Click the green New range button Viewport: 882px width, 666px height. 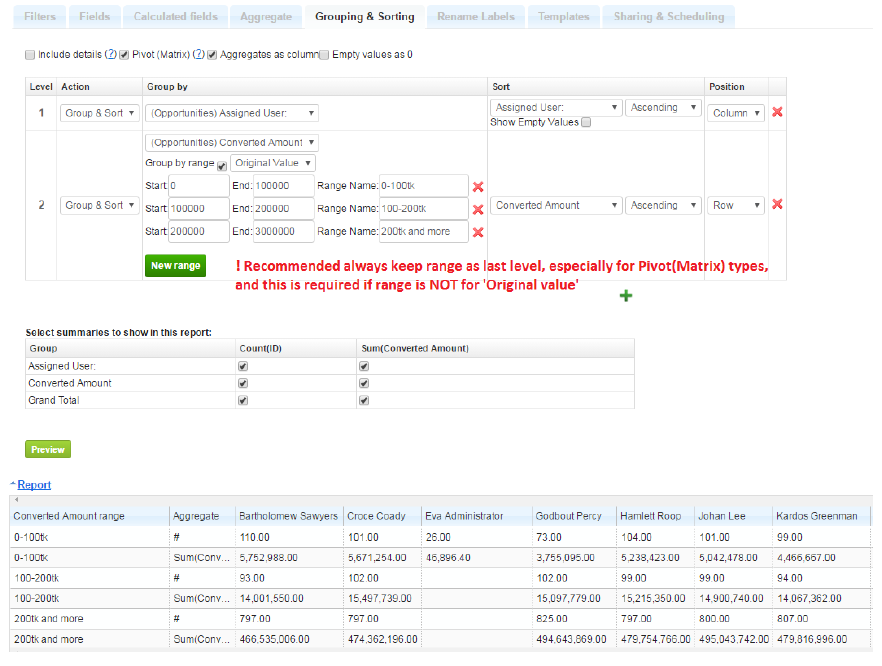pos(175,266)
